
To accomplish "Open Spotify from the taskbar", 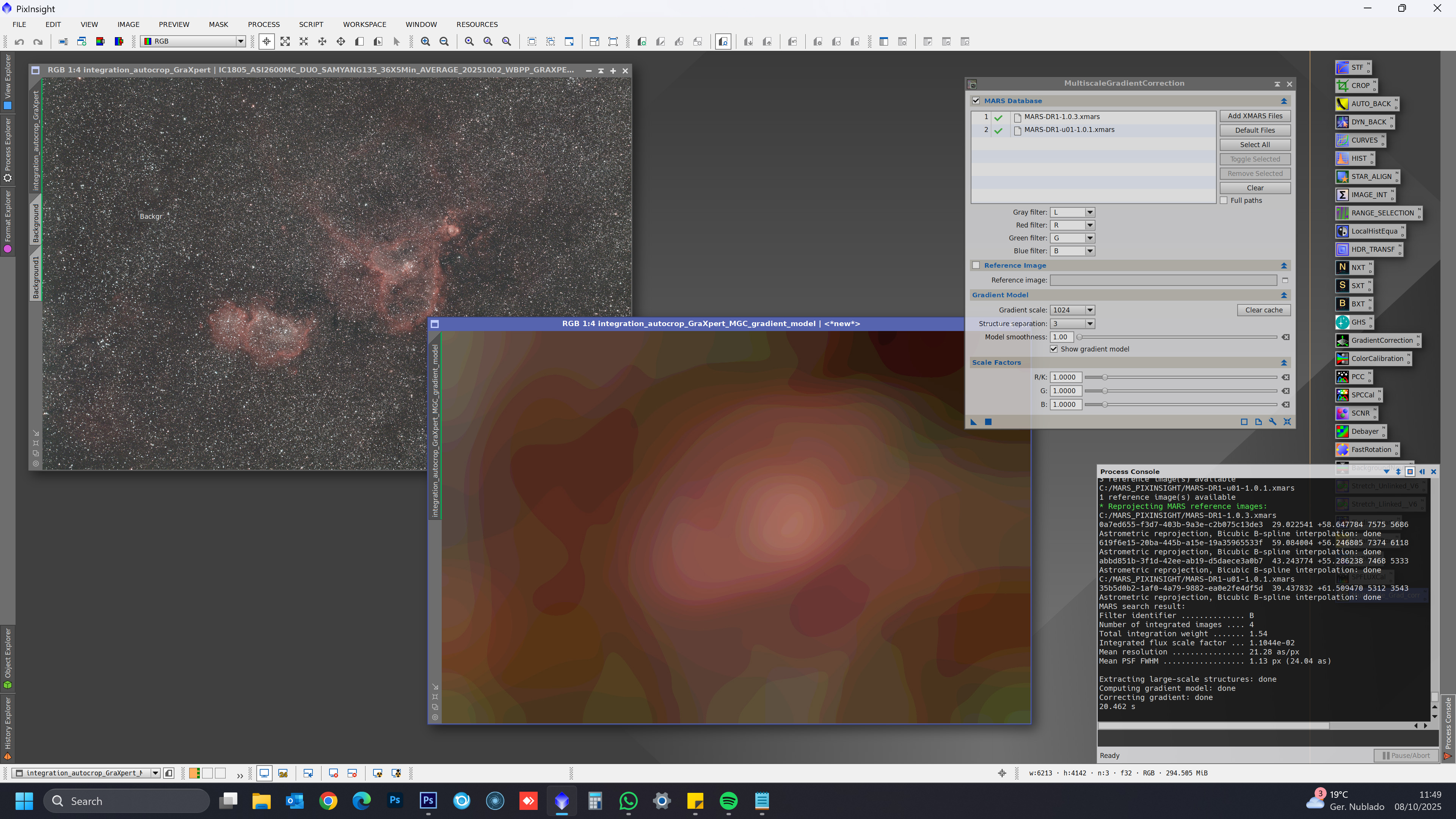I will [x=728, y=801].
